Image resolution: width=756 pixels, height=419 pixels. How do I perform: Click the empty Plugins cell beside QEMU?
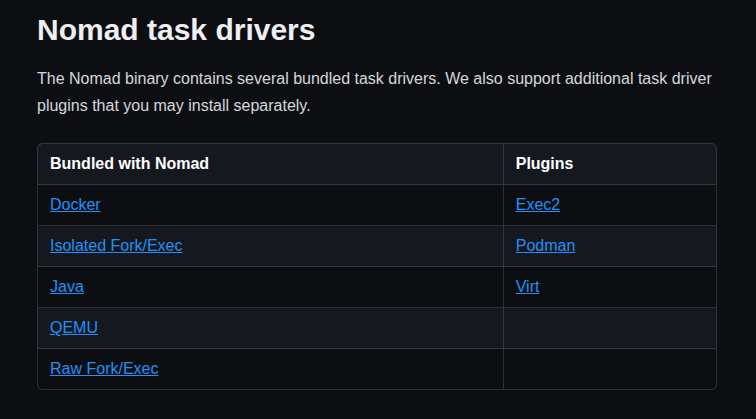pyautogui.click(x=609, y=327)
